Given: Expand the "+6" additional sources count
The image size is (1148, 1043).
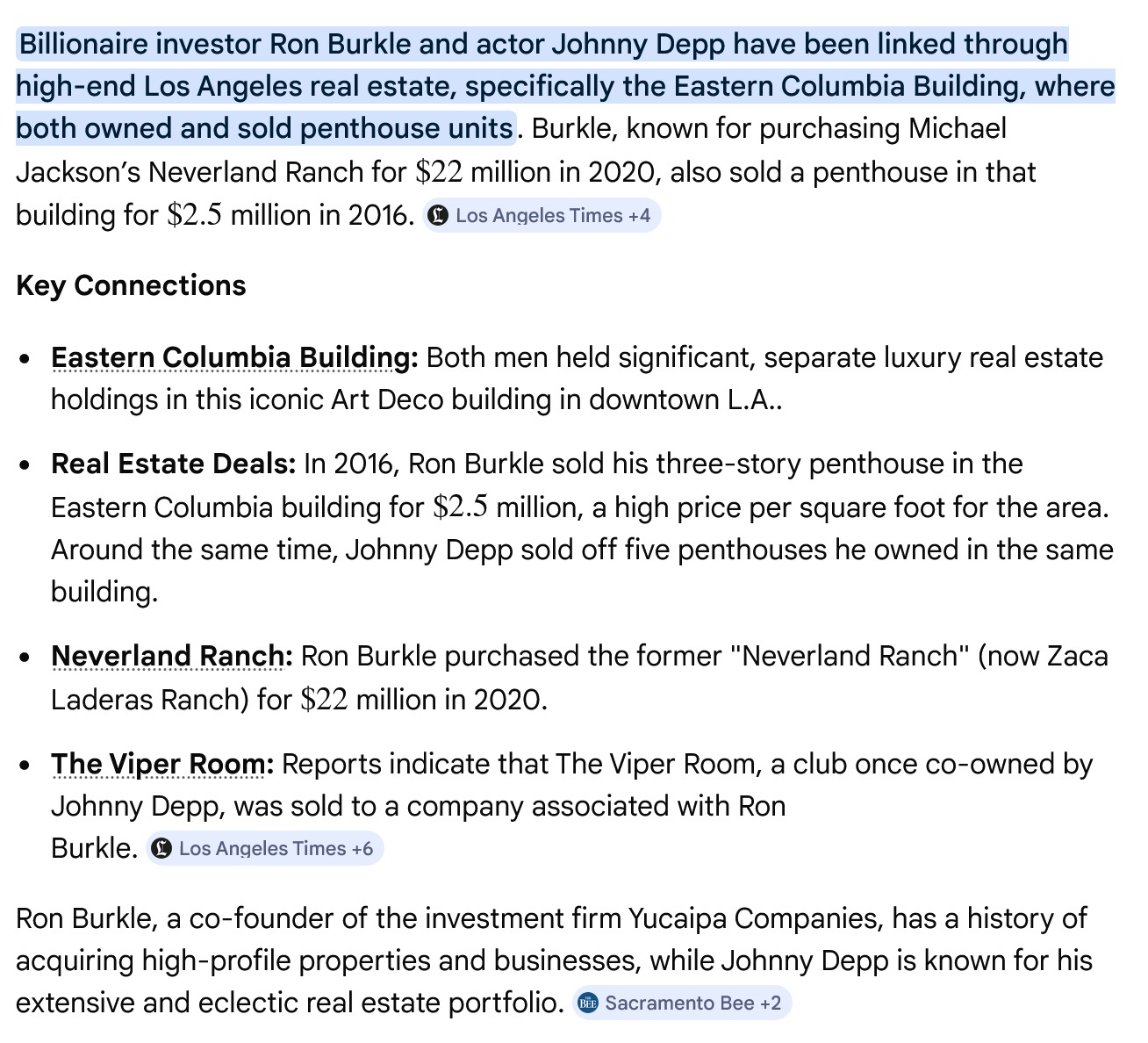Looking at the screenshot, I should (x=362, y=848).
